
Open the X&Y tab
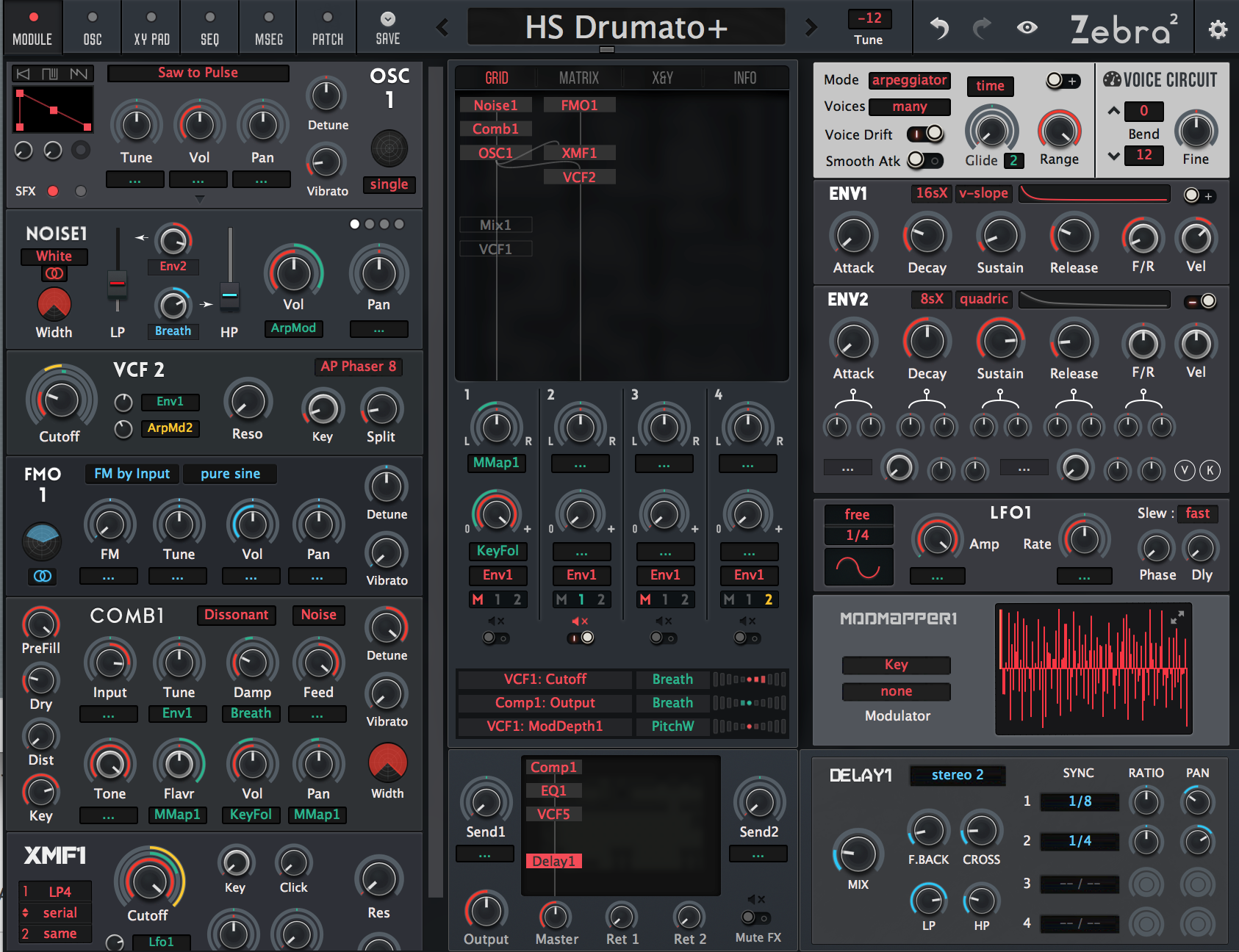[x=662, y=78]
